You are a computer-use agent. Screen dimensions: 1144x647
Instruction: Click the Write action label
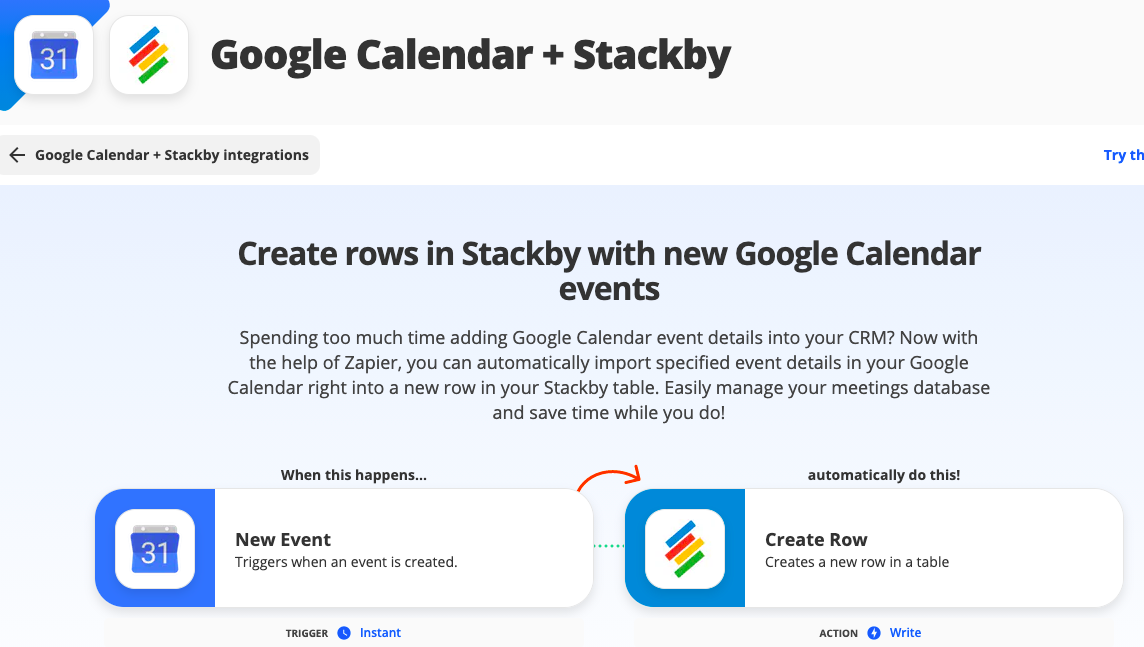(905, 633)
